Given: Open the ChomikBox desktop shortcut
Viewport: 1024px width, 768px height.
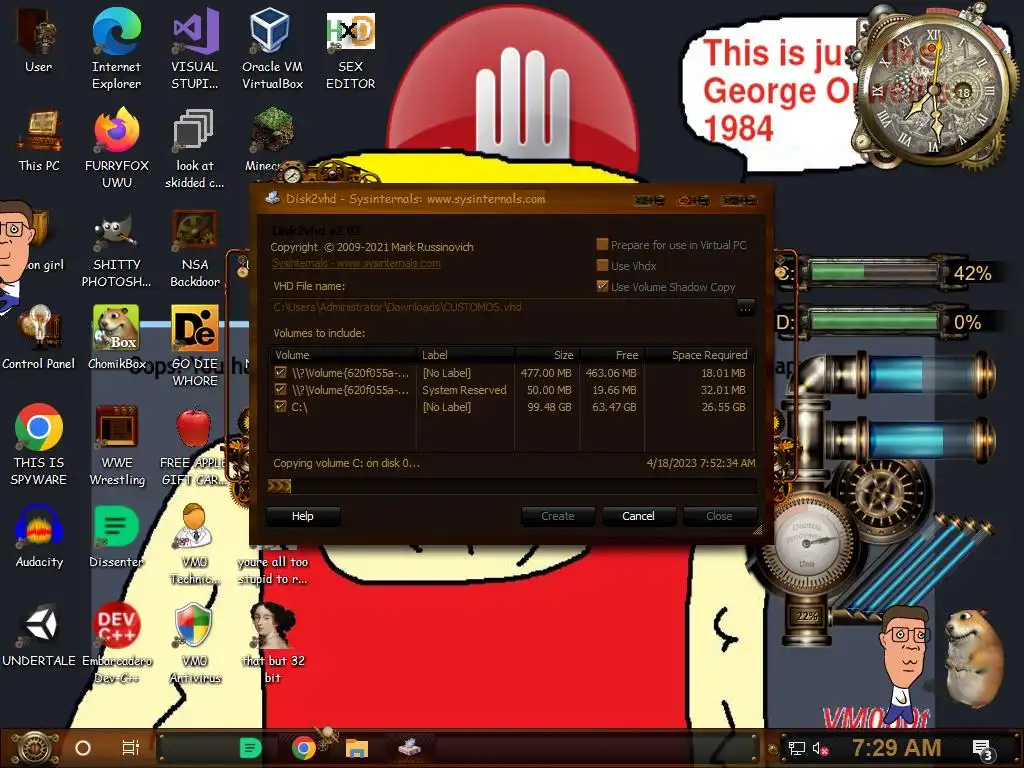Looking at the screenshot, I should (116, 338).
